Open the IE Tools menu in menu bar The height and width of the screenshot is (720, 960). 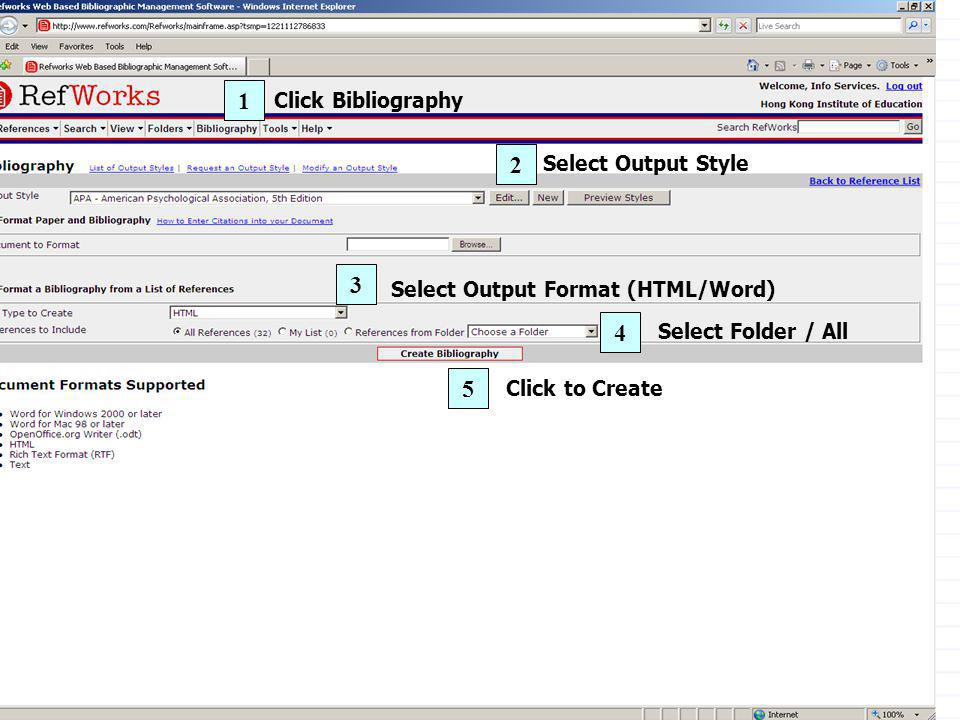click(114, 47)
